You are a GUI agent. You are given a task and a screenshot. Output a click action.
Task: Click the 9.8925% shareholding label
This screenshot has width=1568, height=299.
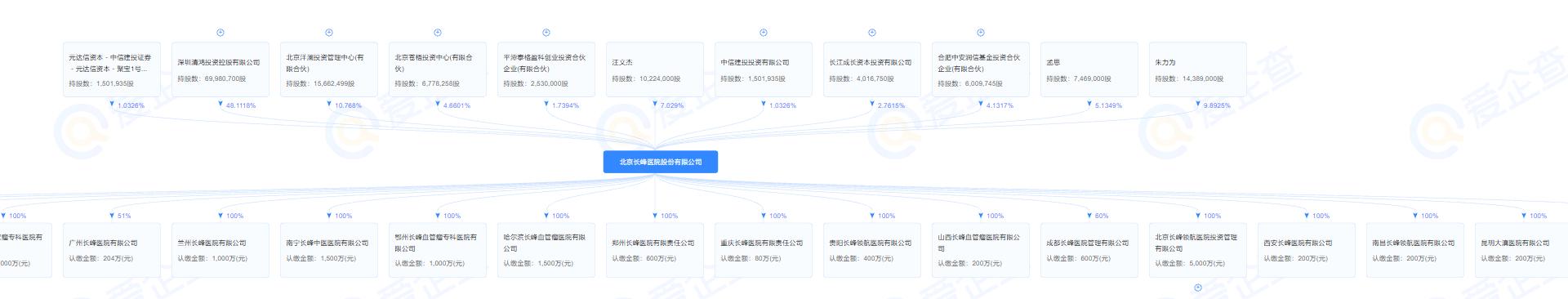(x=1218, y=105)
